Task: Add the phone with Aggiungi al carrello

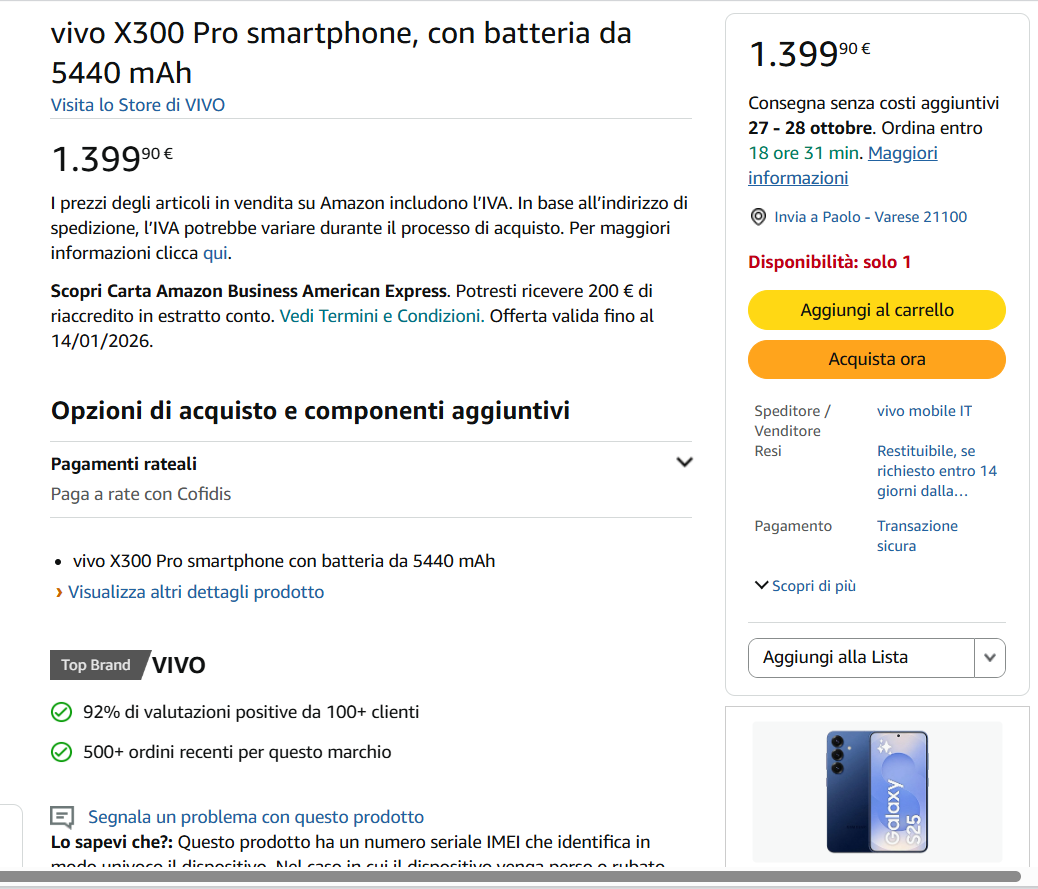Action: click(x=876, y=310)
